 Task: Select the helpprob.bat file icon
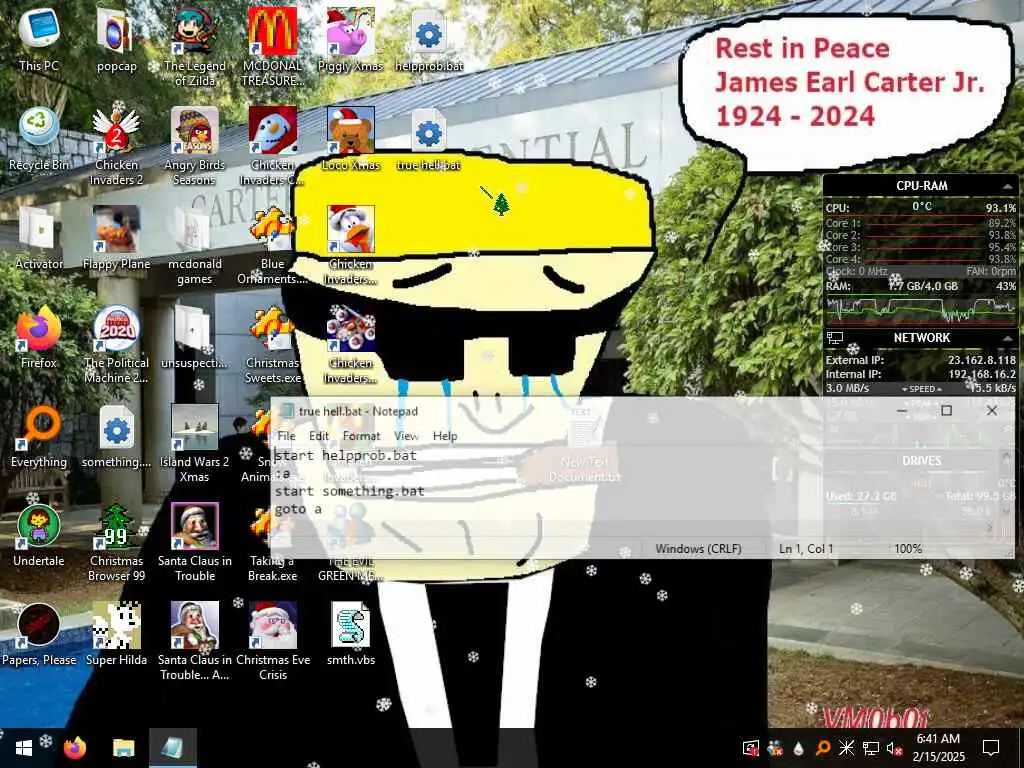[429, 39]
